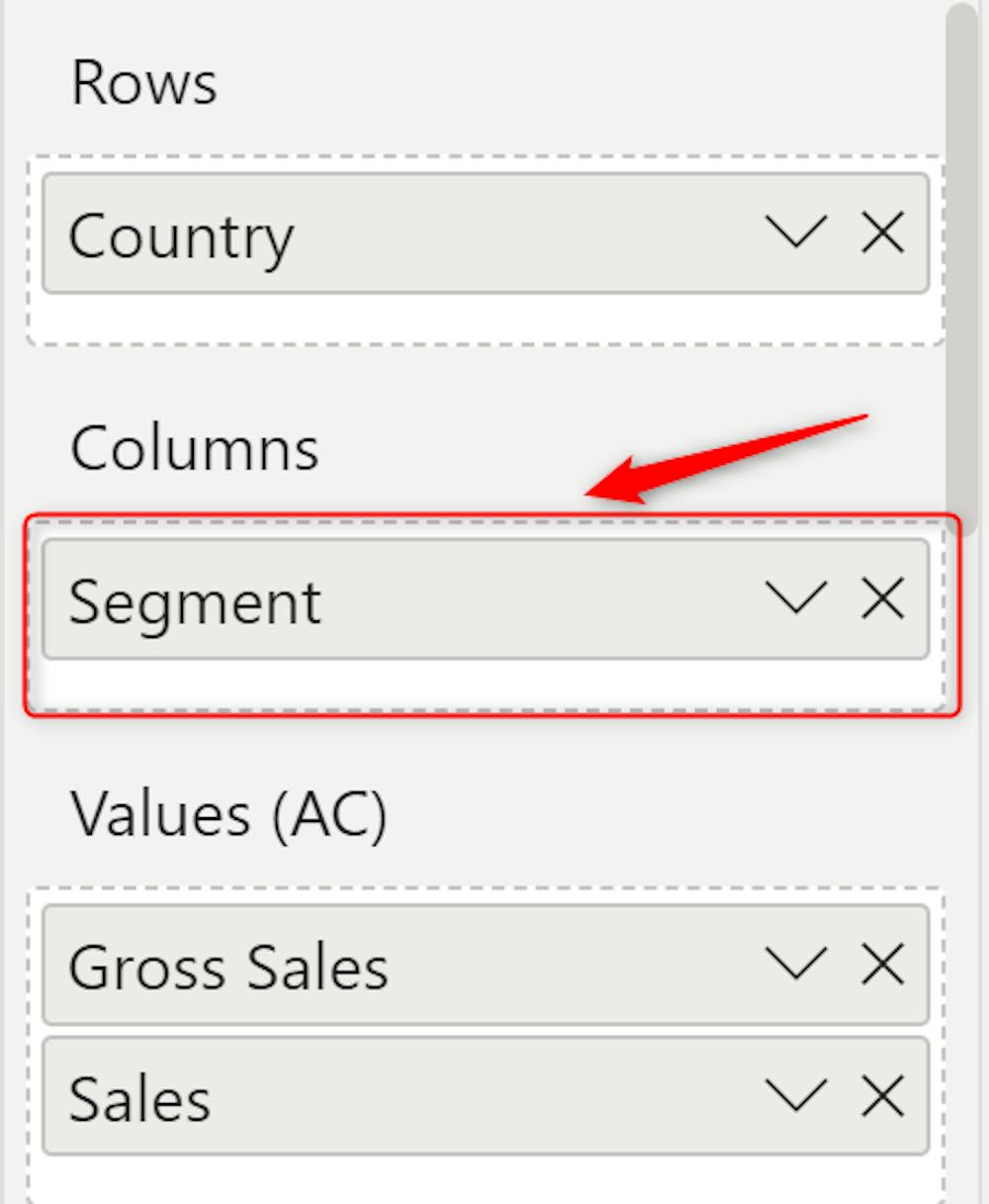This screenshot has height=1204, width=989.
Task: Remove the Segment field from Columns
Action: point(882,599)
